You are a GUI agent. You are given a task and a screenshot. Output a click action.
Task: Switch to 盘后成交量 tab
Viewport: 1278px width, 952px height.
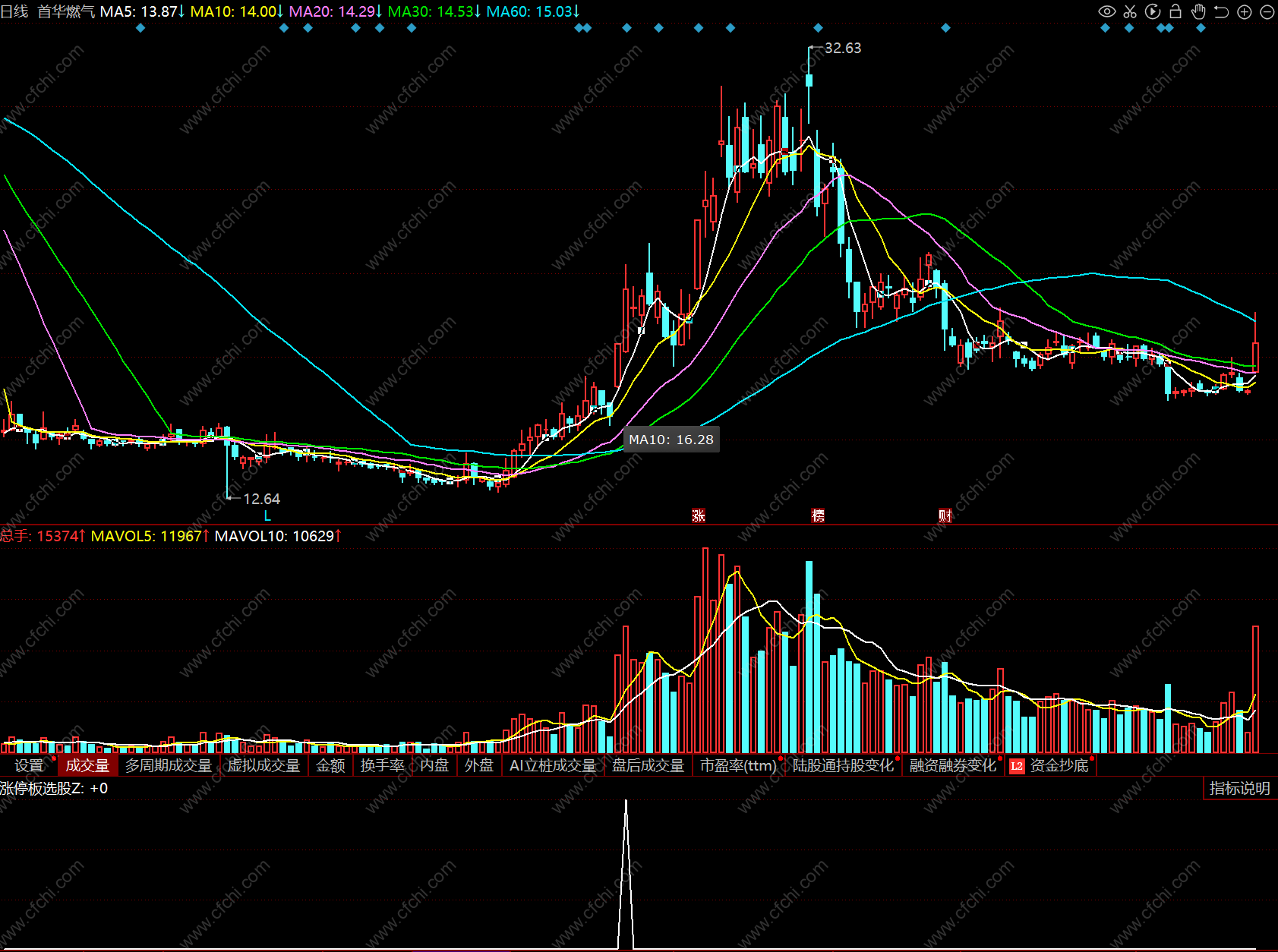[648, 765]
